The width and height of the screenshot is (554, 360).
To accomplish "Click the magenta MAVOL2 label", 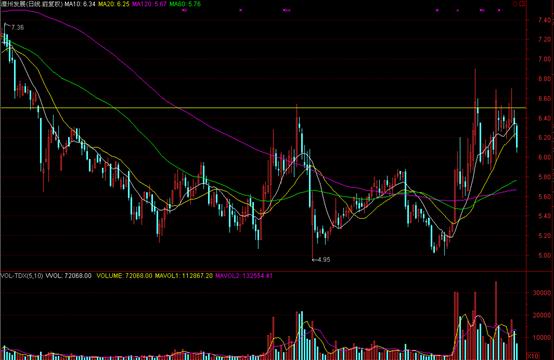I will pos(244,276).
